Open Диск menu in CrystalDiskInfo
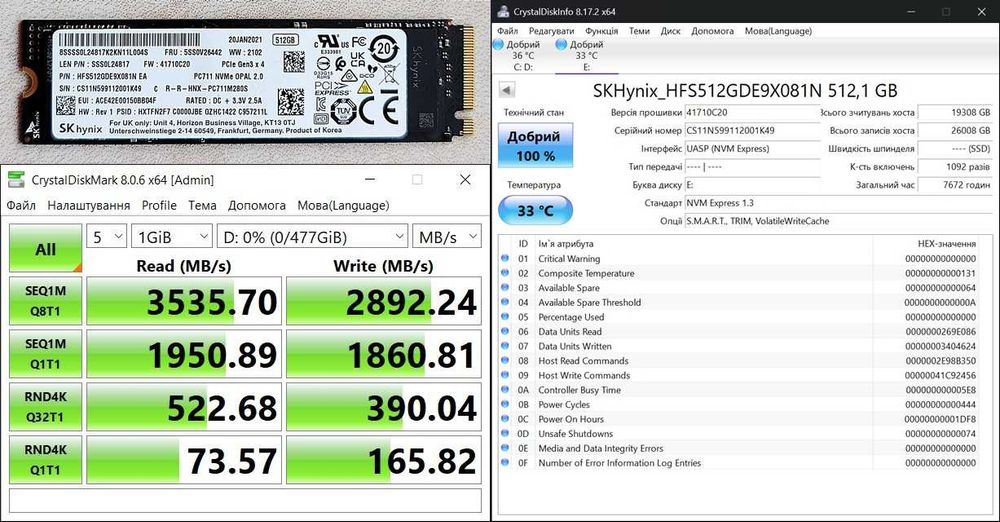This screenshot has height=522, width=1000. tap(670, 31)
